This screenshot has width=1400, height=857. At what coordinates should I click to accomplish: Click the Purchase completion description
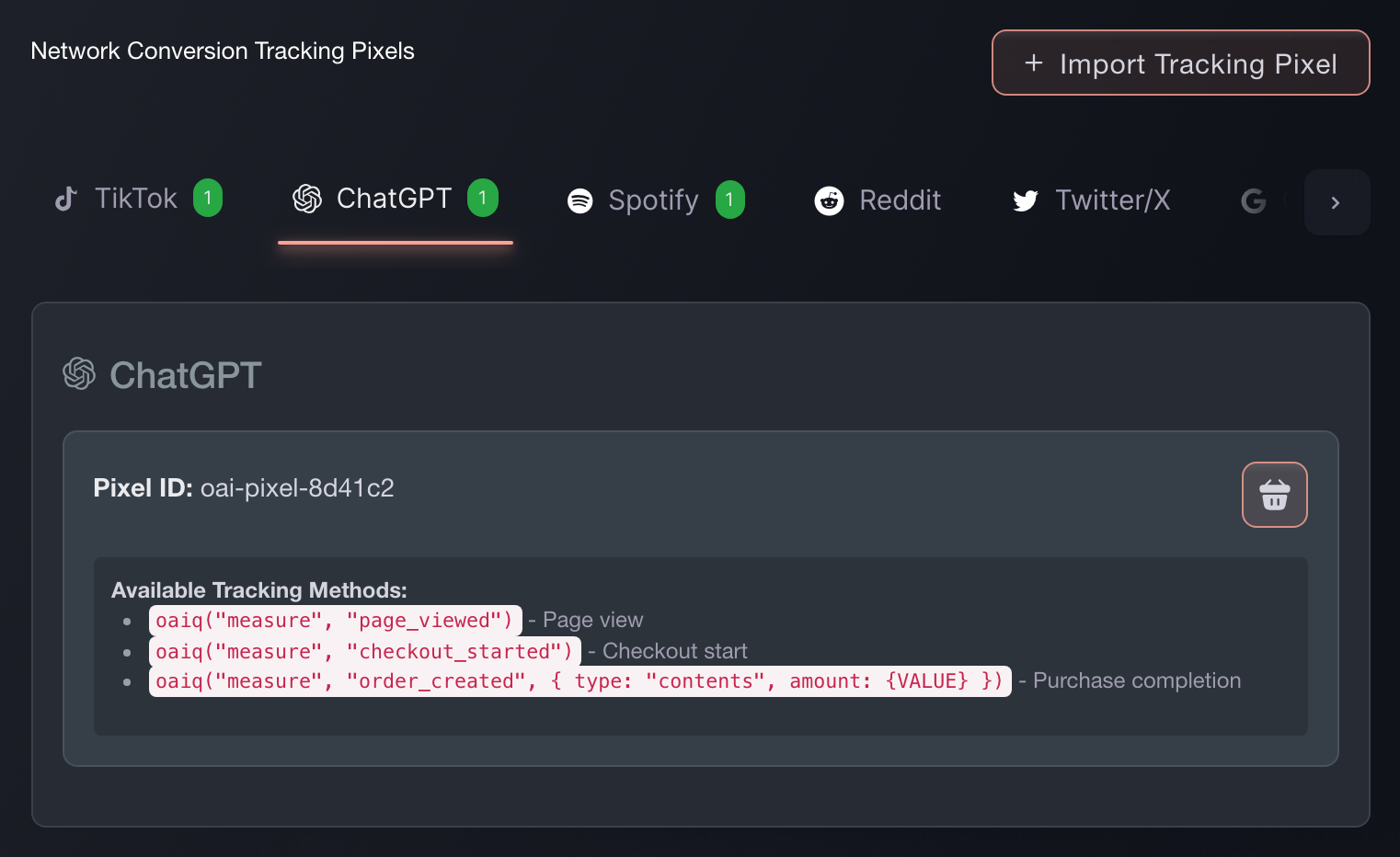pyautogui.click(x=1137, y=680)
